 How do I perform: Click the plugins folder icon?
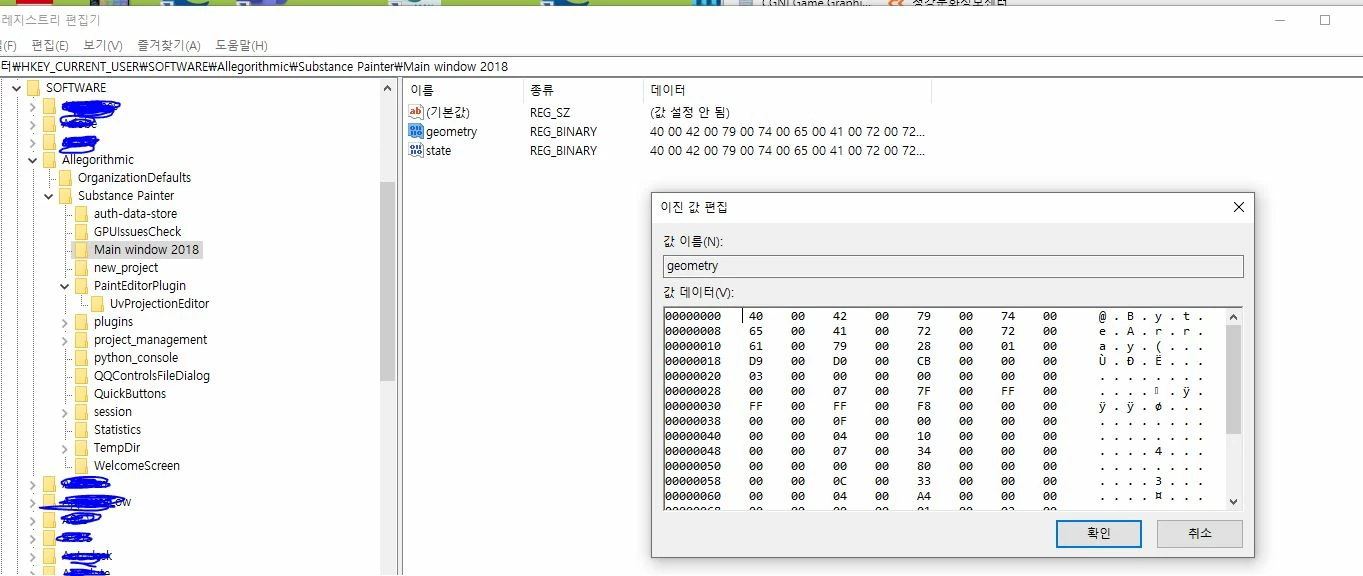tap(82, 322)
